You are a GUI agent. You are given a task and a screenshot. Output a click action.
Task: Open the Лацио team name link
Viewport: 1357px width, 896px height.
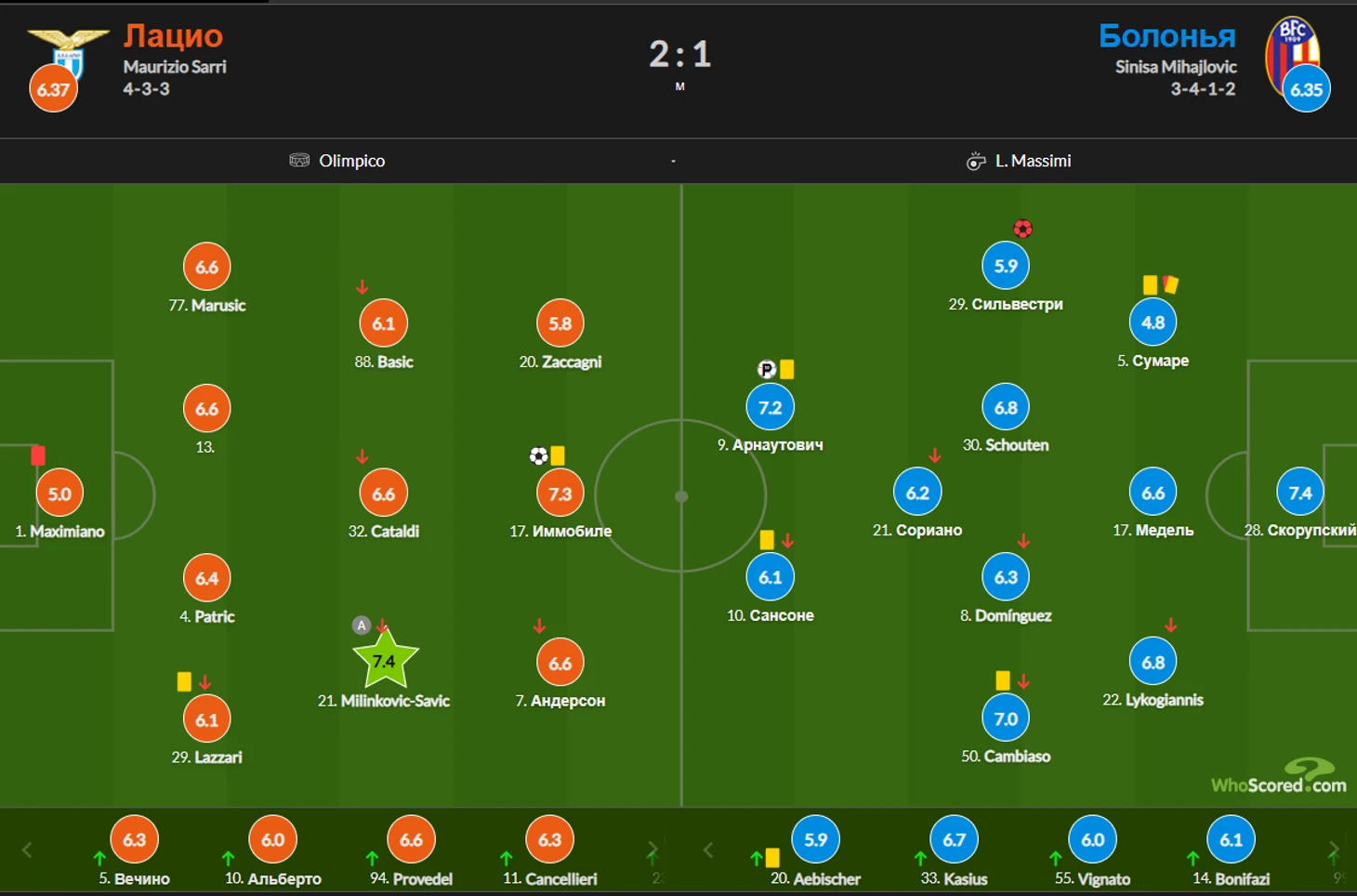click(x=173, y=35)
